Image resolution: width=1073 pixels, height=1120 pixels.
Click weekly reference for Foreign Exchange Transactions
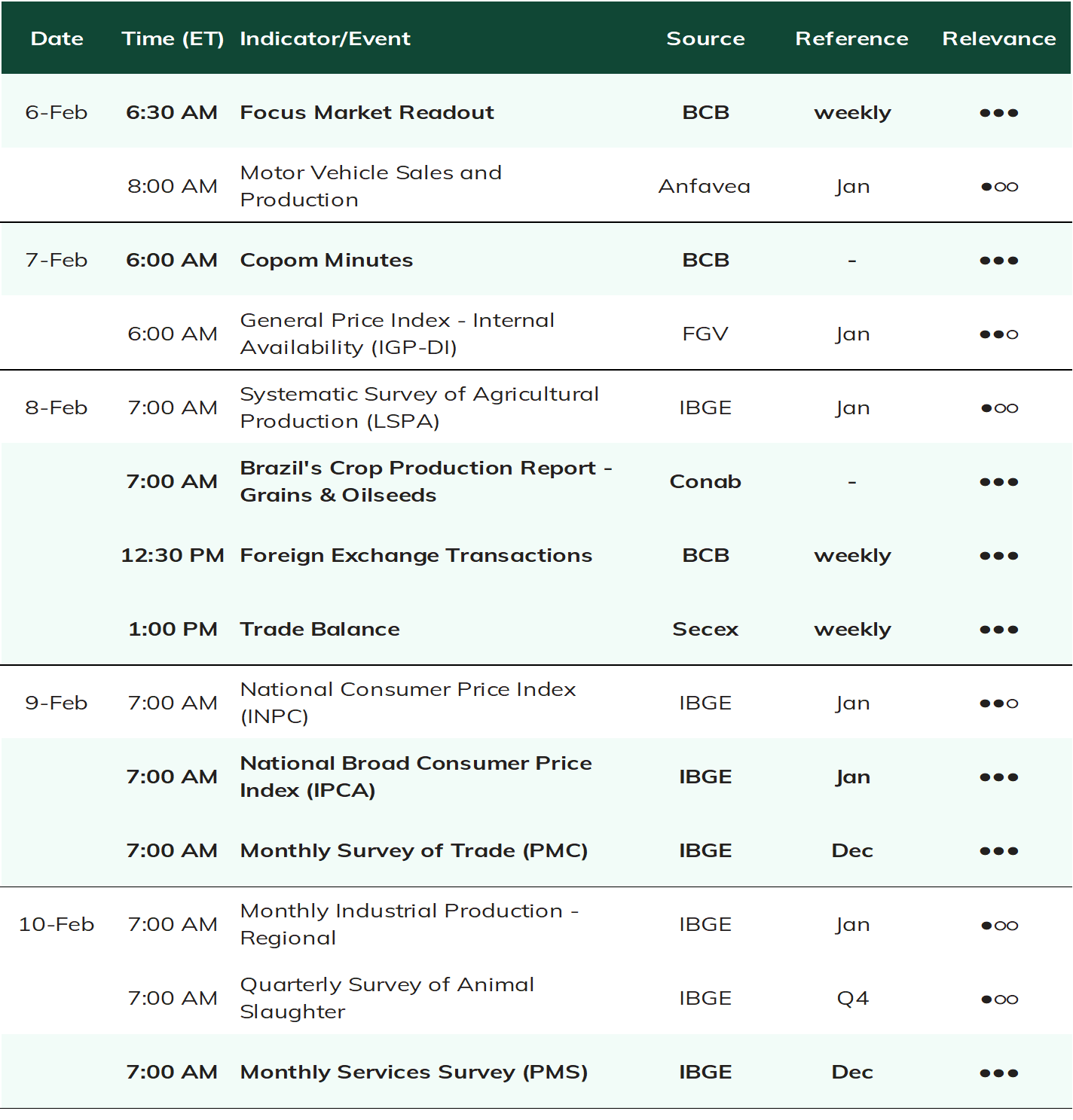coord(852,556)
